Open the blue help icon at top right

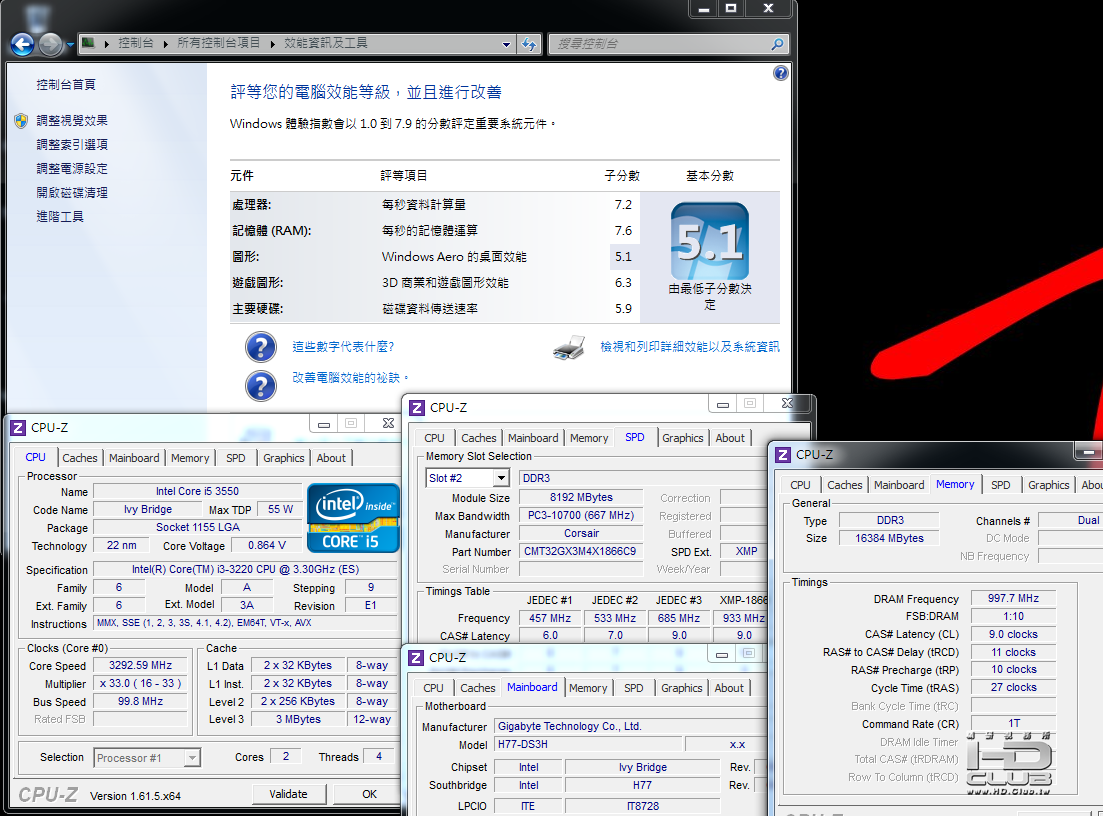click(781, 73)
